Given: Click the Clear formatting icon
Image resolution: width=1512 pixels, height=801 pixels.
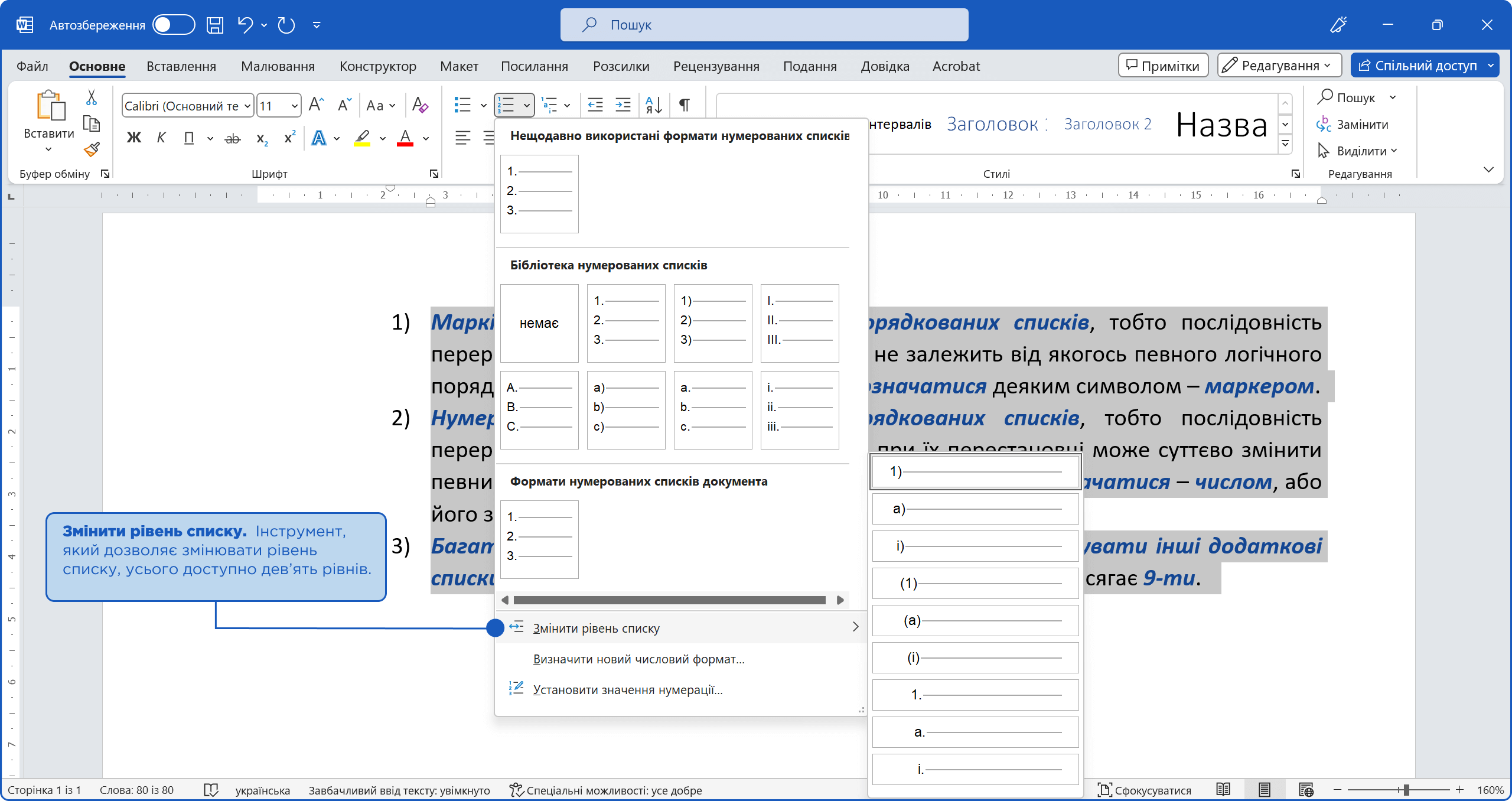Looking at the screenshot, I should 420,105.
